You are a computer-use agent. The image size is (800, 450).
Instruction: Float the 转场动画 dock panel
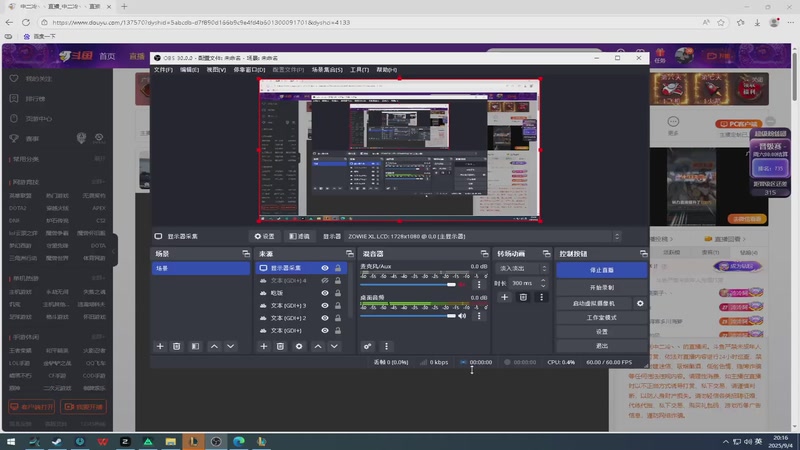pyautogui.click(x=546, y=254)
